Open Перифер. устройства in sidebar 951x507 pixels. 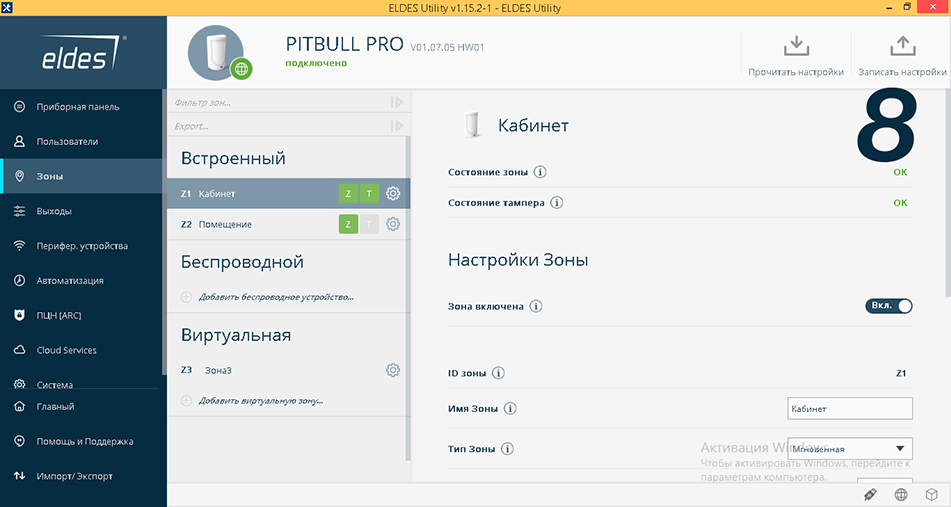pos(82,246)
